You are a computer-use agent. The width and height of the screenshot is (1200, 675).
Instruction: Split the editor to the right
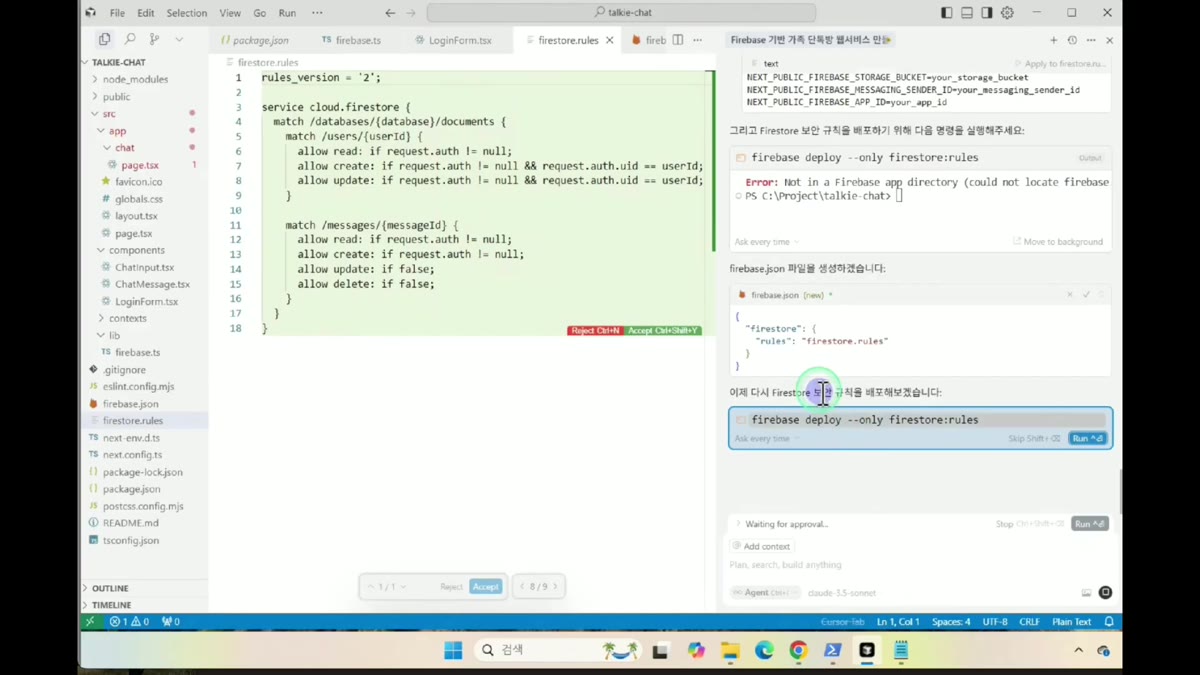(x=678, y=40)
